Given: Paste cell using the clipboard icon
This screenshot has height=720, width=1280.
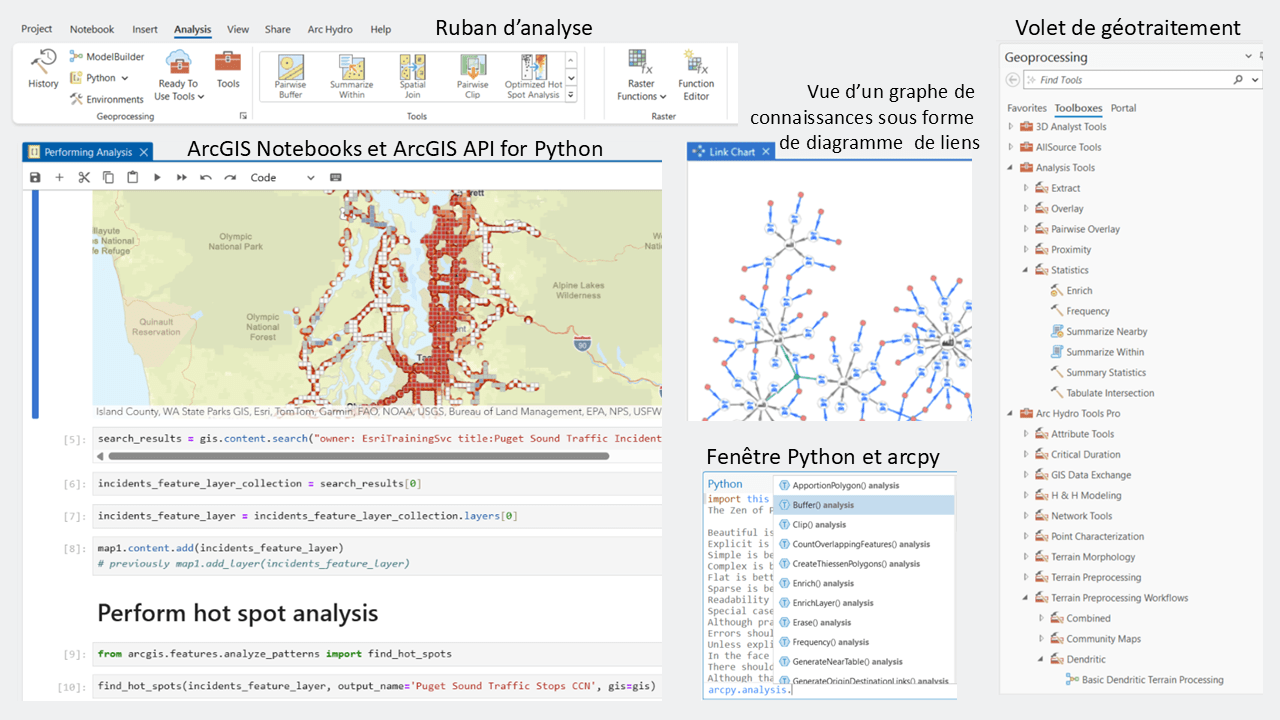Looking at the screenshot, I should 132,177.
